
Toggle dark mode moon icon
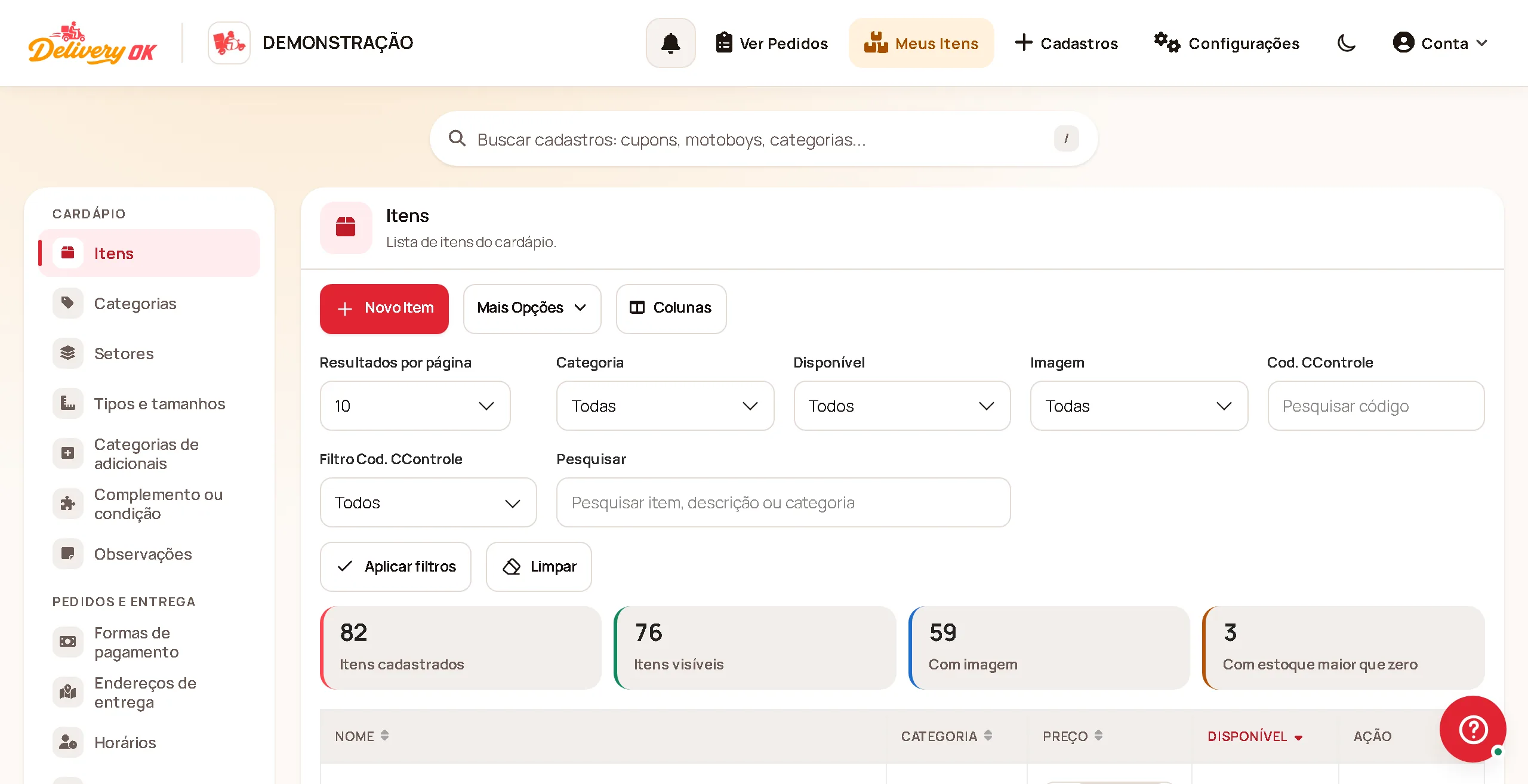(x=1347, y=43)
